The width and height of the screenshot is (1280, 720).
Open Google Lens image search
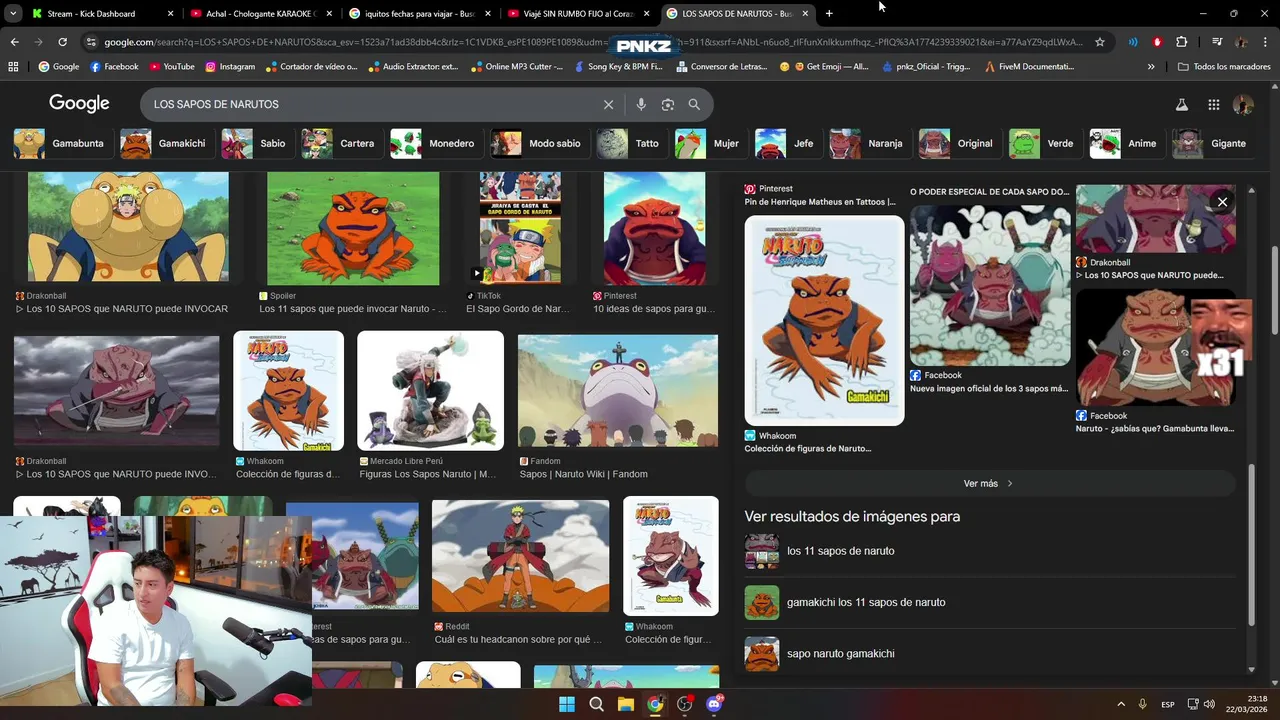(667, 104)
